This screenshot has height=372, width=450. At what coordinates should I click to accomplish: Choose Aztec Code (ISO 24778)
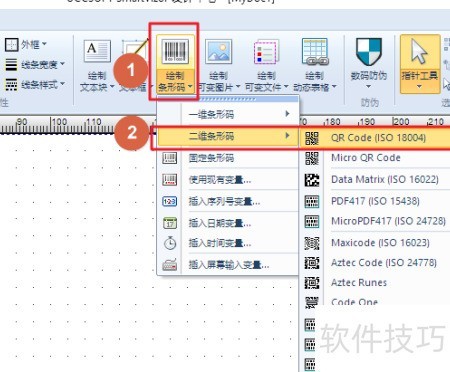point(375,263)
